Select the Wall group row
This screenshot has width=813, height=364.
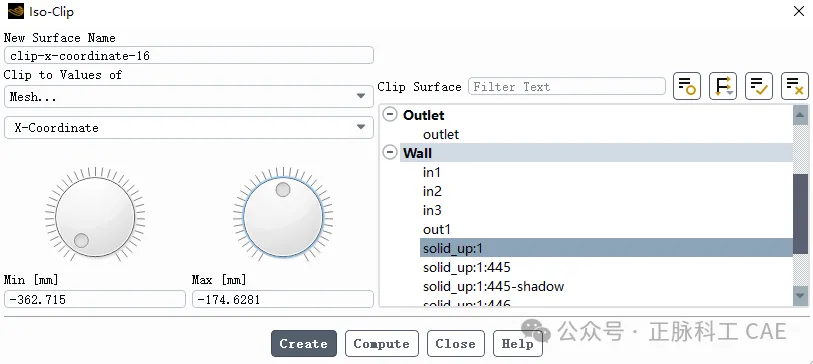tap(596, 153)
